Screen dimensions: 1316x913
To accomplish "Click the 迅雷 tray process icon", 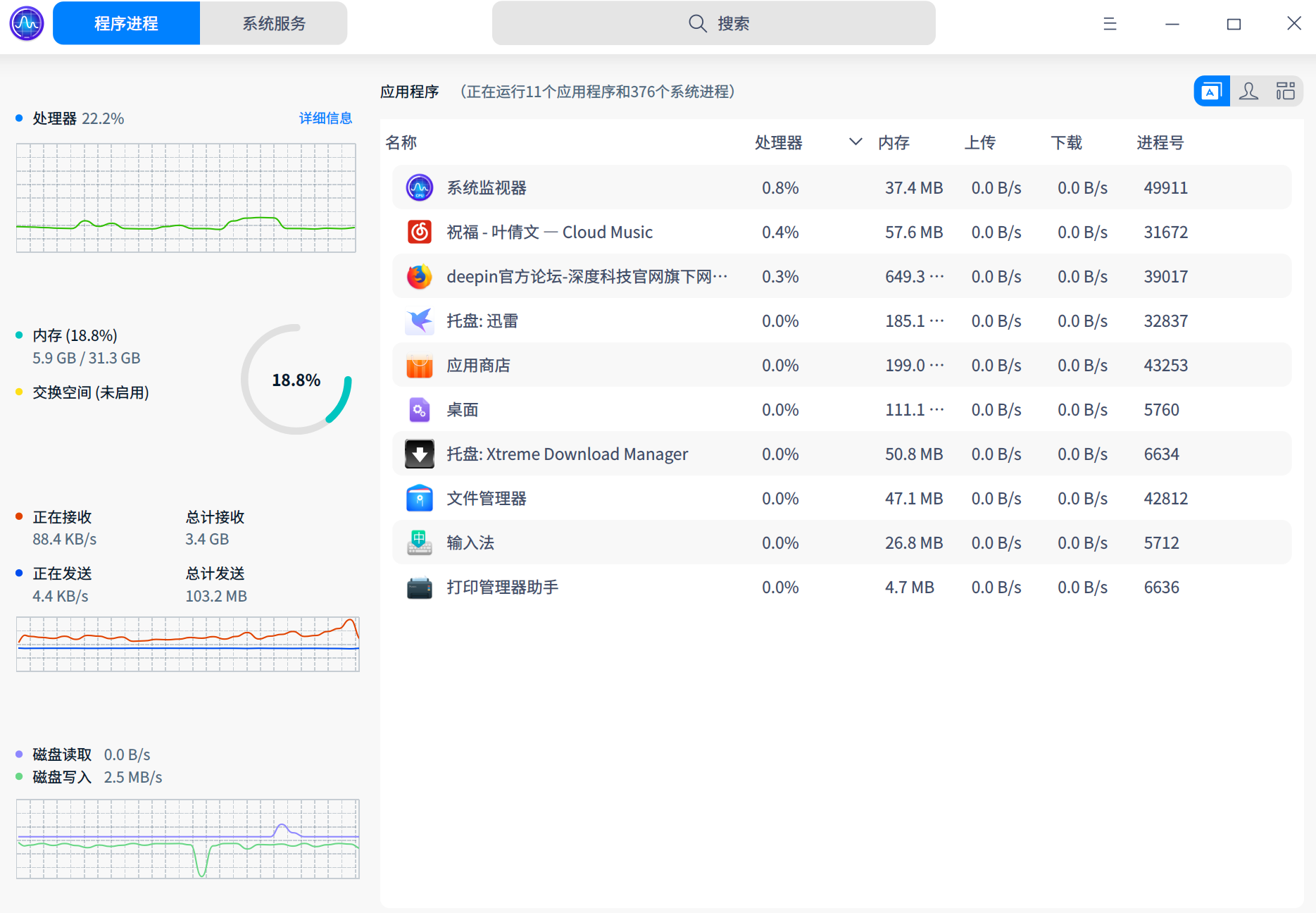I will (x=420, y=321).
